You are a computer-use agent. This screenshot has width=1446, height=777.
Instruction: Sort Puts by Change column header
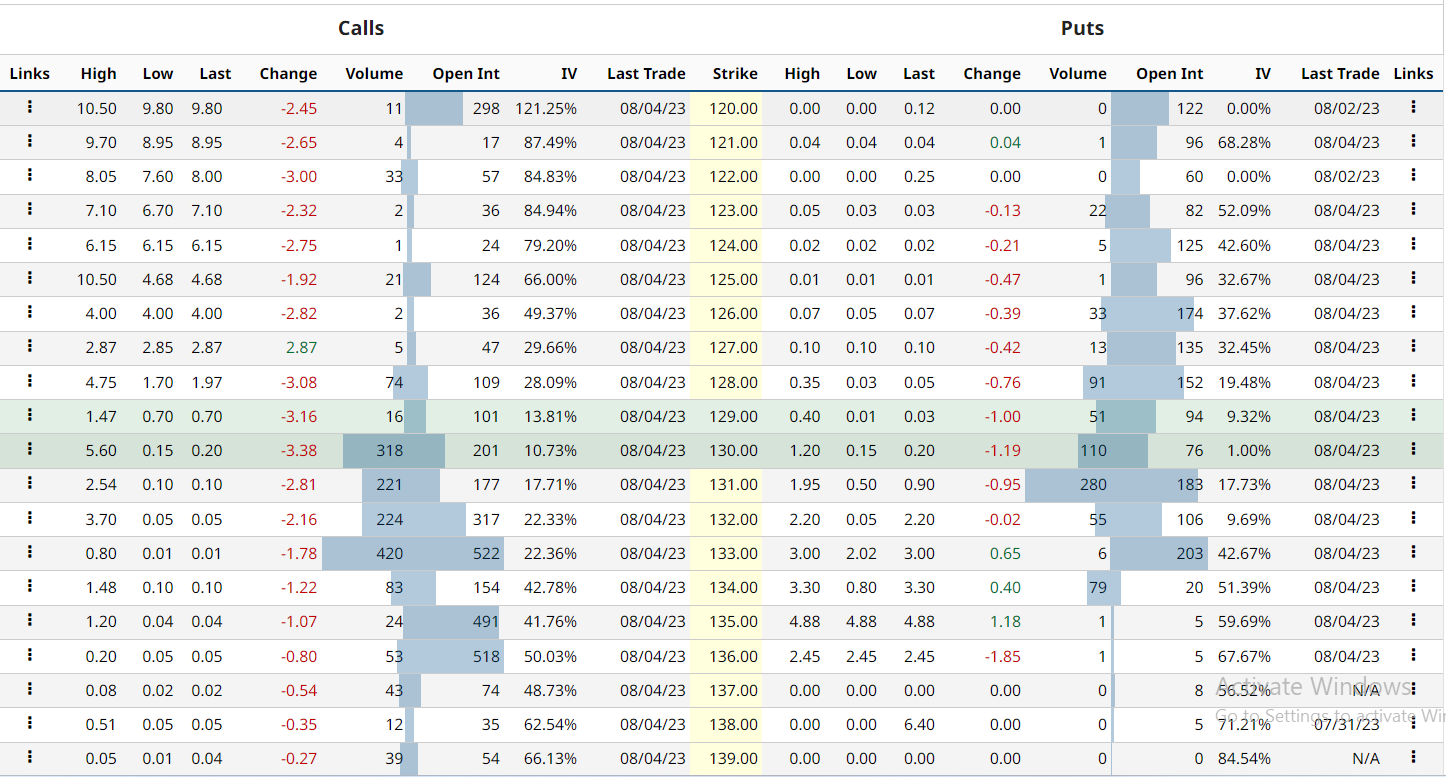[x=992, y=73]
